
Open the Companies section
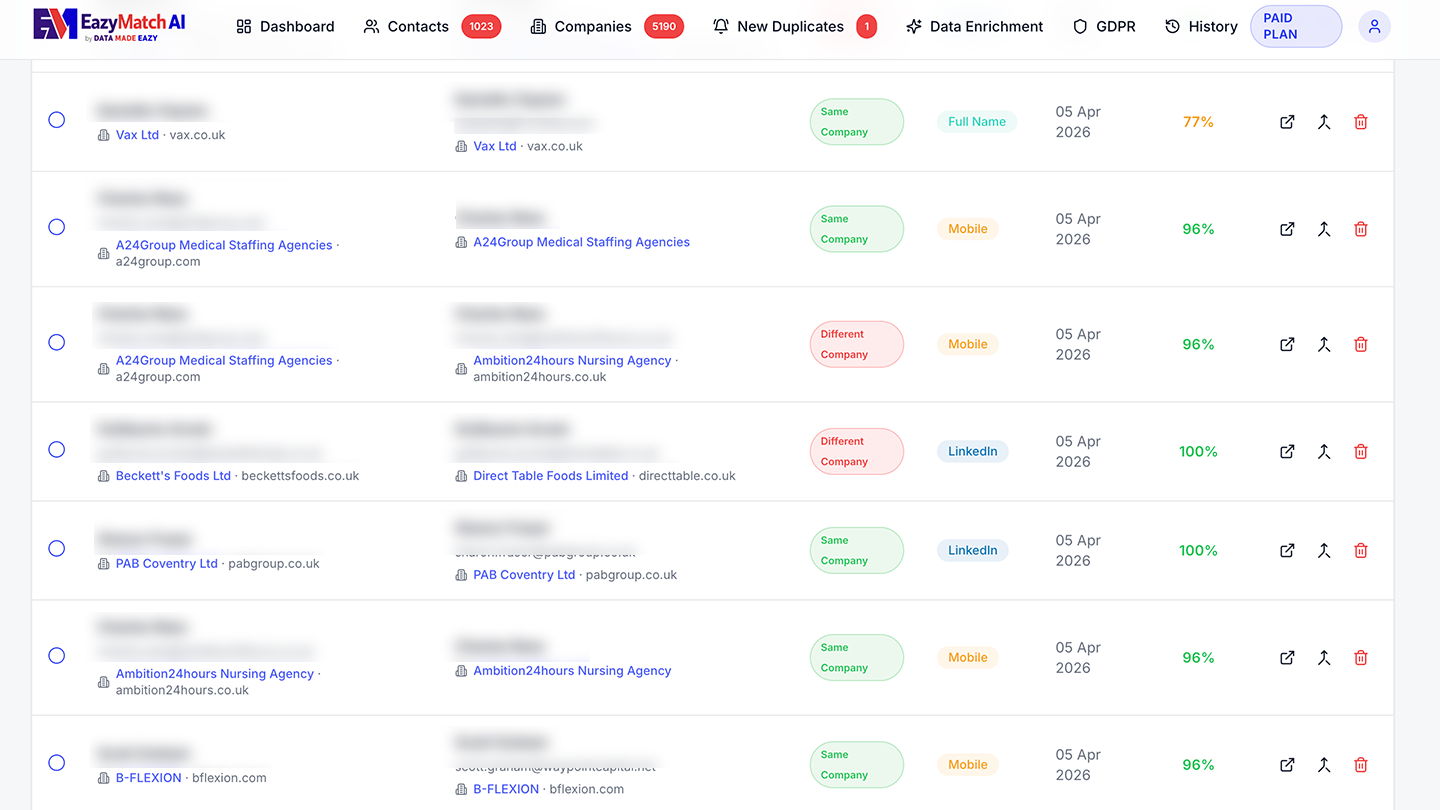coord(606,27)
